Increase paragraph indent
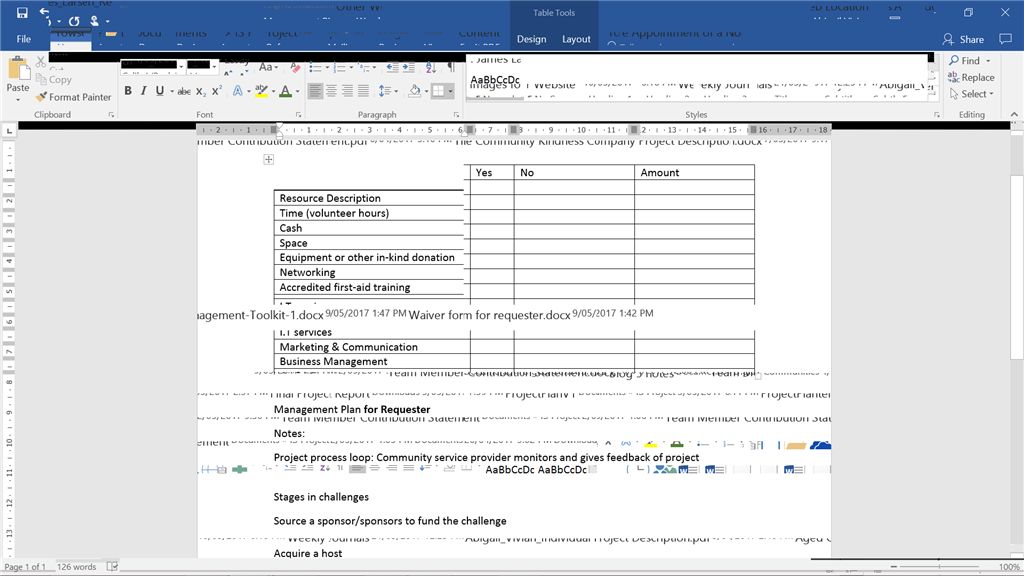The height and width of the screenshot is (576, 1024). (409, 67)
